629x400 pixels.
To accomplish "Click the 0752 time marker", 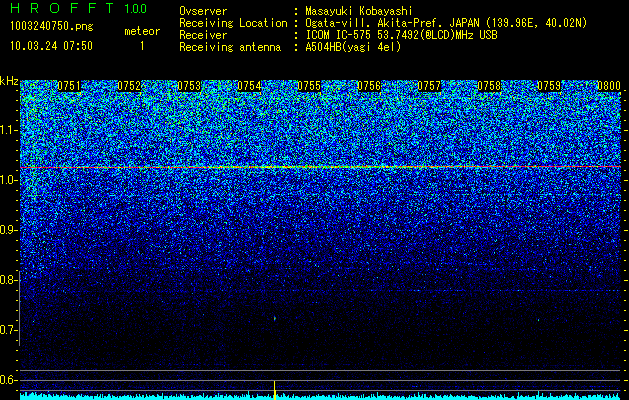I will tap(129, 86).
